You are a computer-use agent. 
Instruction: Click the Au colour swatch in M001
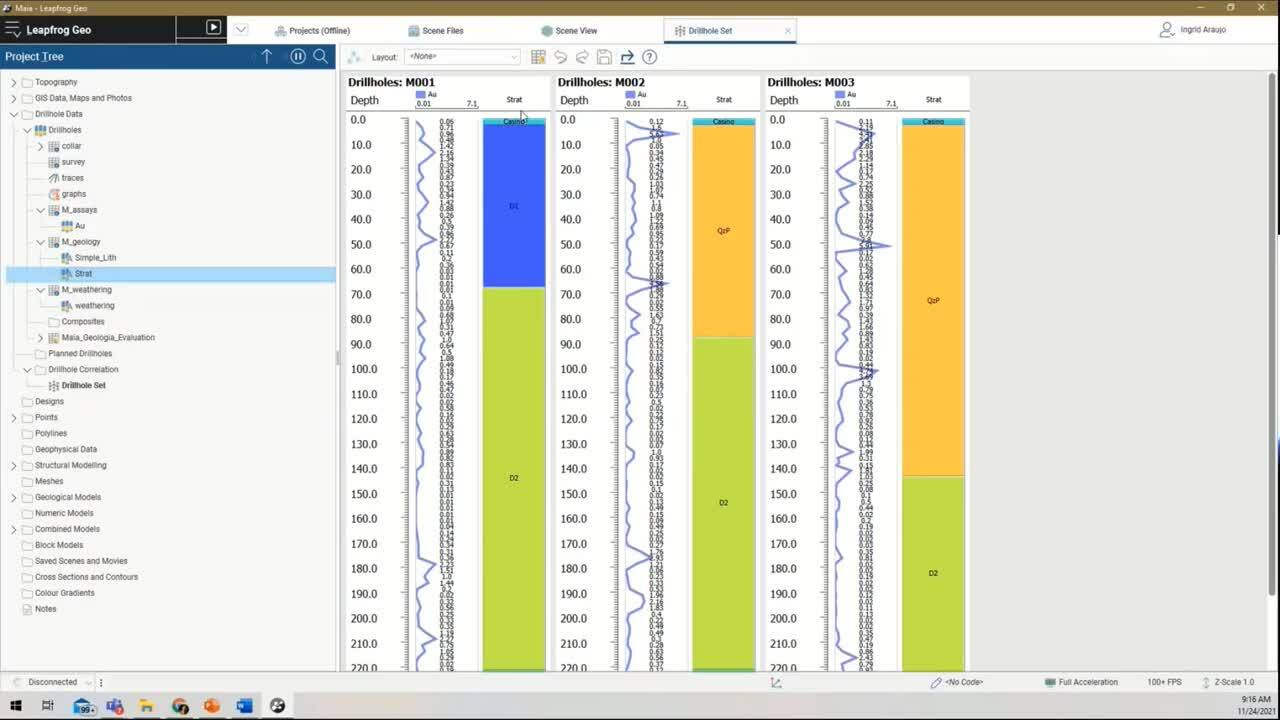point(420,94)
